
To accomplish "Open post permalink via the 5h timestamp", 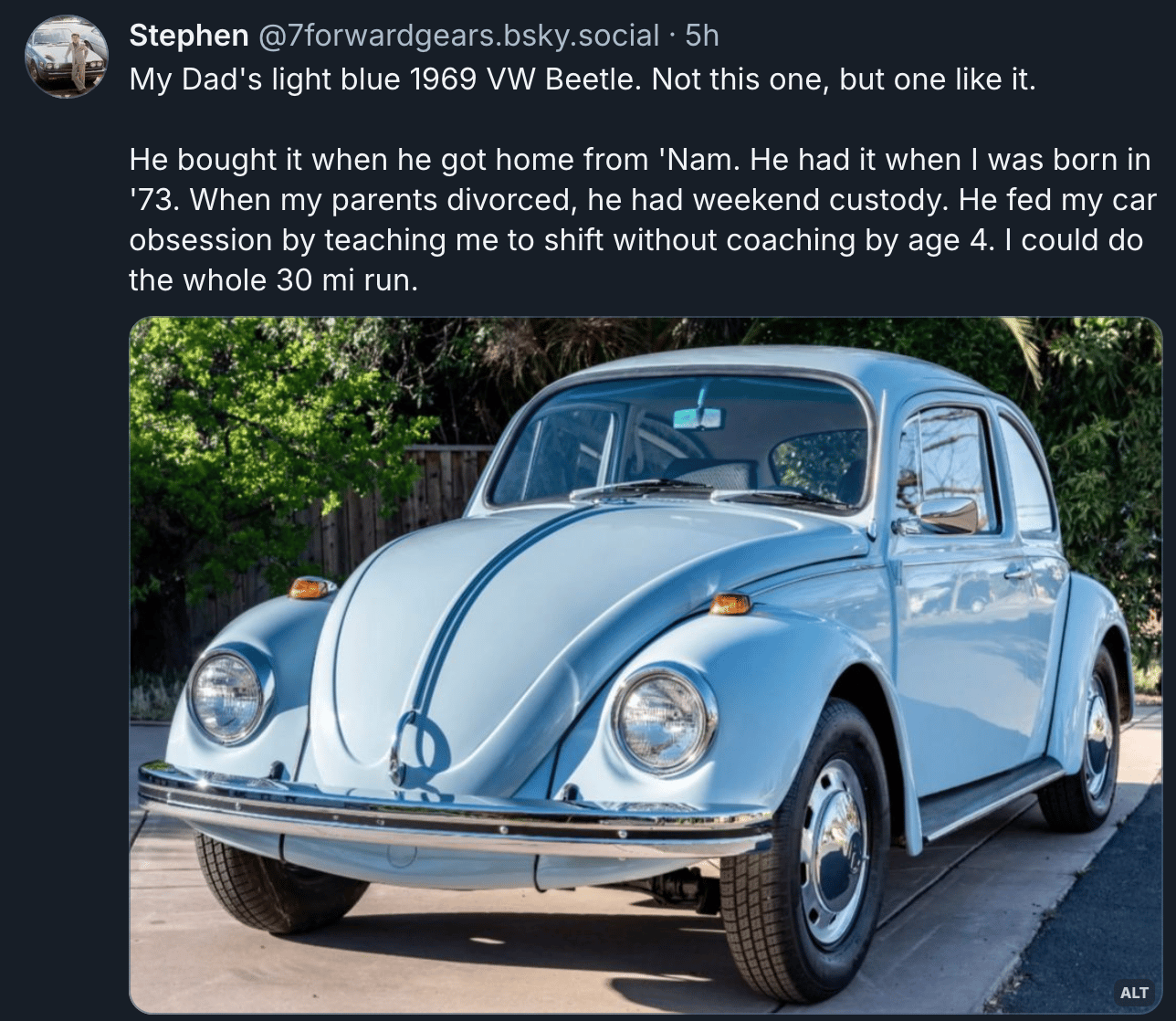I will [x=702, y=36].
